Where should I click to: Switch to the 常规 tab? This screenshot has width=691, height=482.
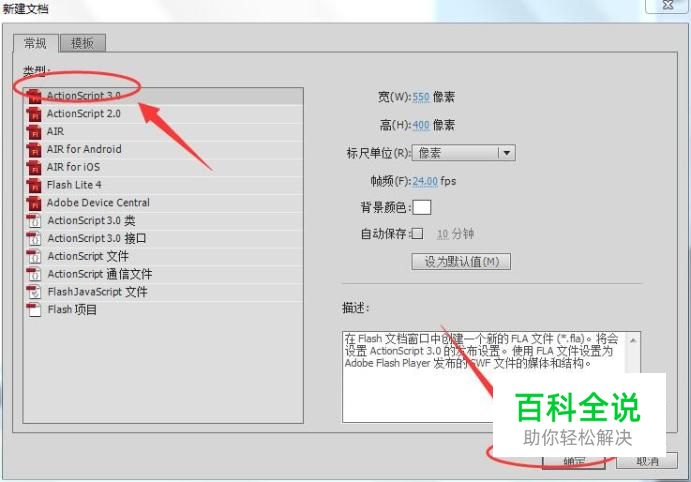(x=35, y=43)
